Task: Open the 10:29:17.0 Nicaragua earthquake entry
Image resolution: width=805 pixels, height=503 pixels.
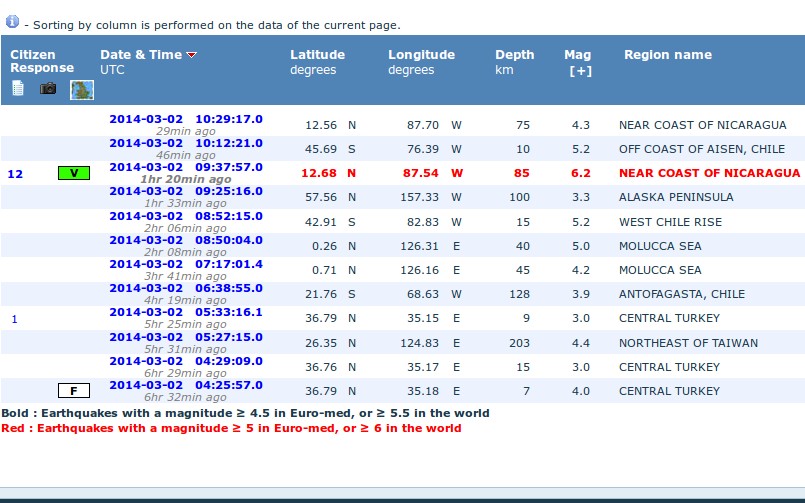Action: click(x=186, y=119)
